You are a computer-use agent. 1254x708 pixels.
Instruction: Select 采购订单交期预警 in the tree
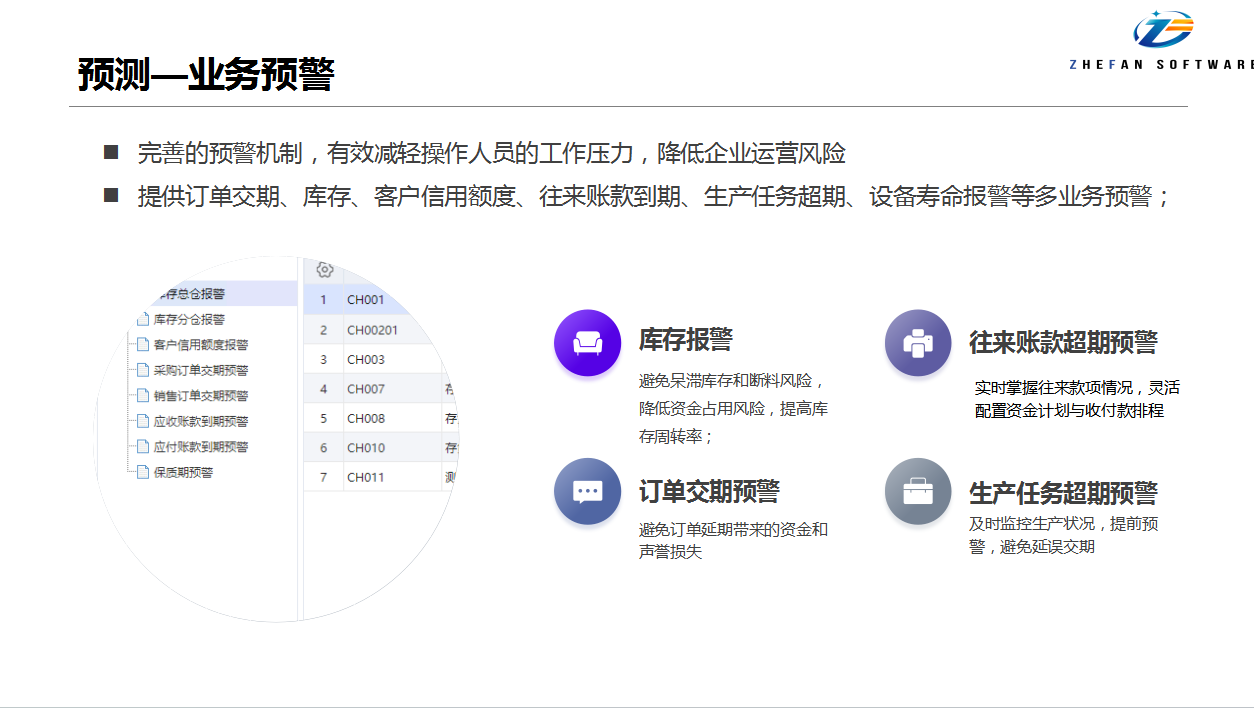[x=200, y=370]
